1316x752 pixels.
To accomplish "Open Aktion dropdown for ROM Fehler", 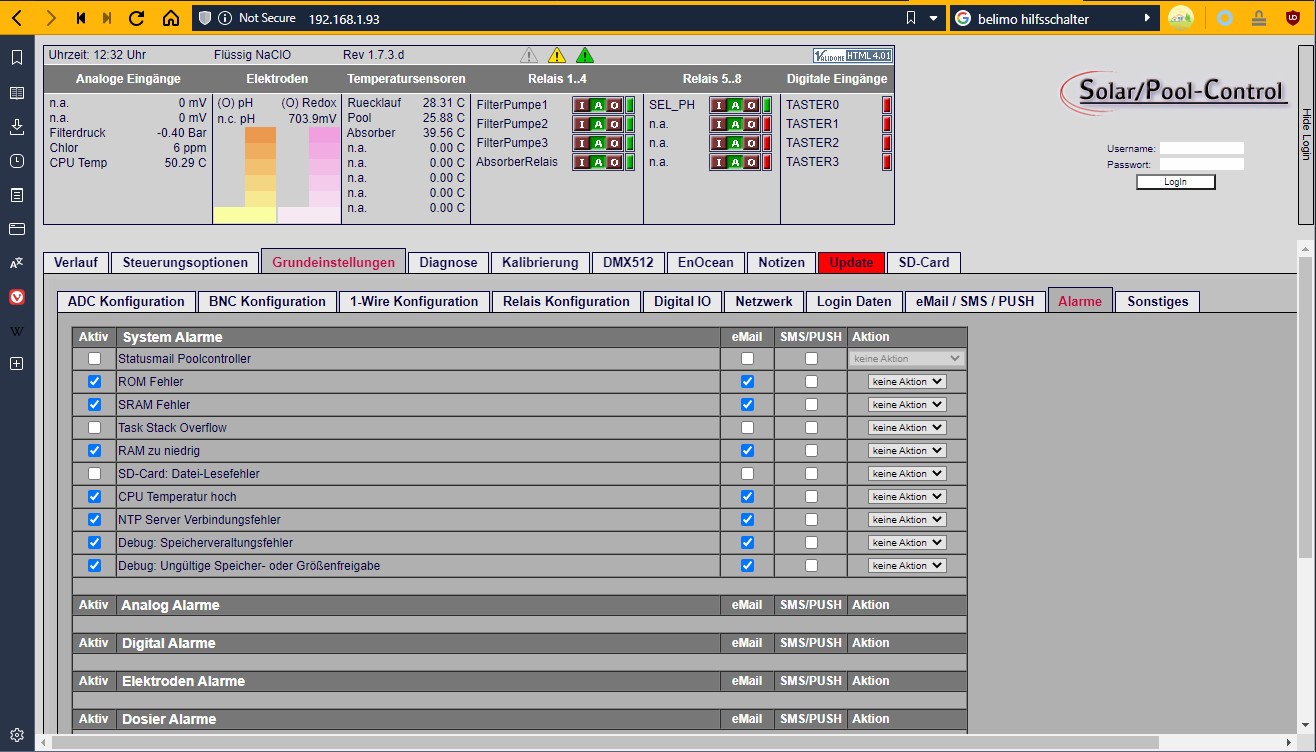I will click(907, 381).
